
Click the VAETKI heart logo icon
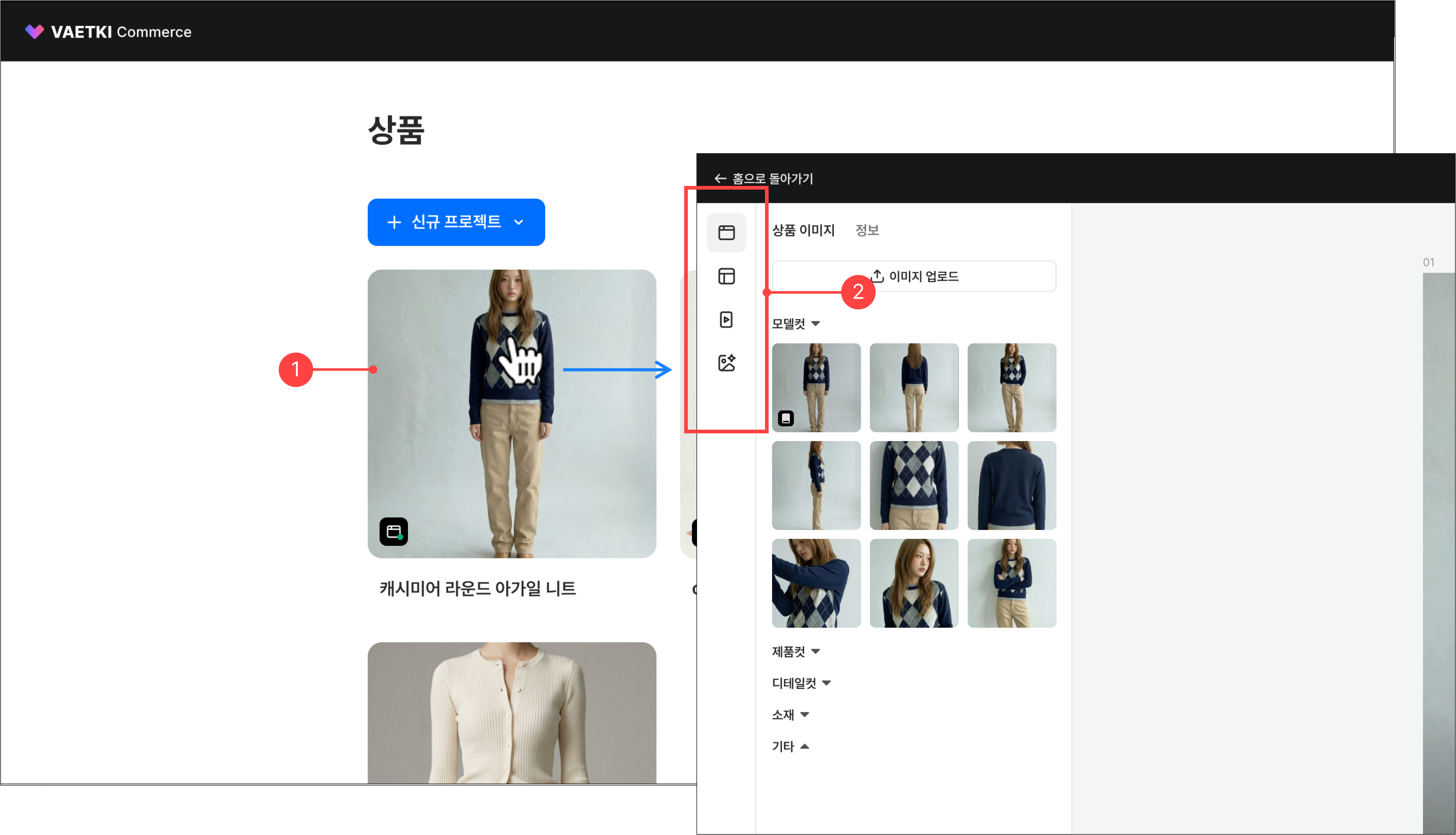click(34, 31)
